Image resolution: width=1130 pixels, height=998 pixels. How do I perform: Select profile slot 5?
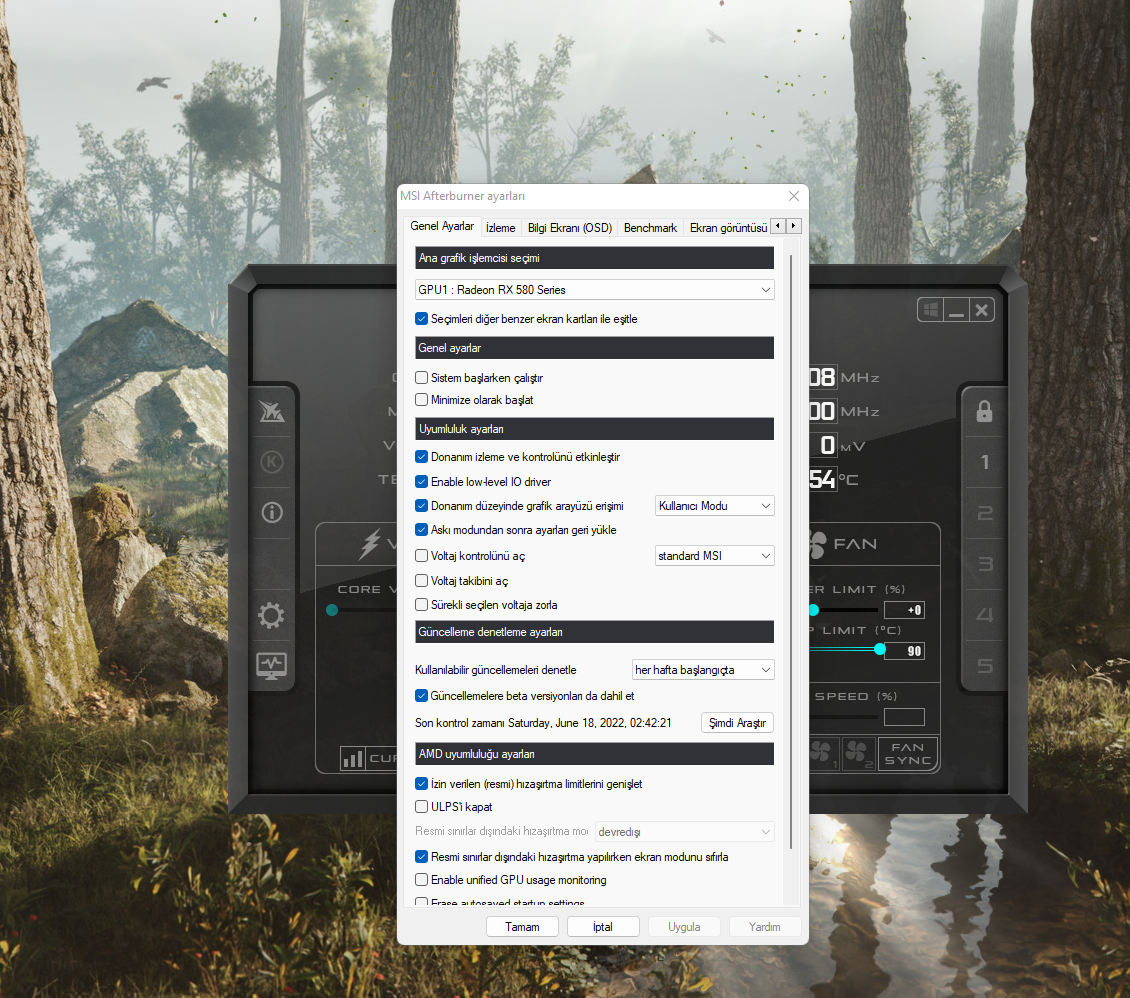(x=984, y=665)
